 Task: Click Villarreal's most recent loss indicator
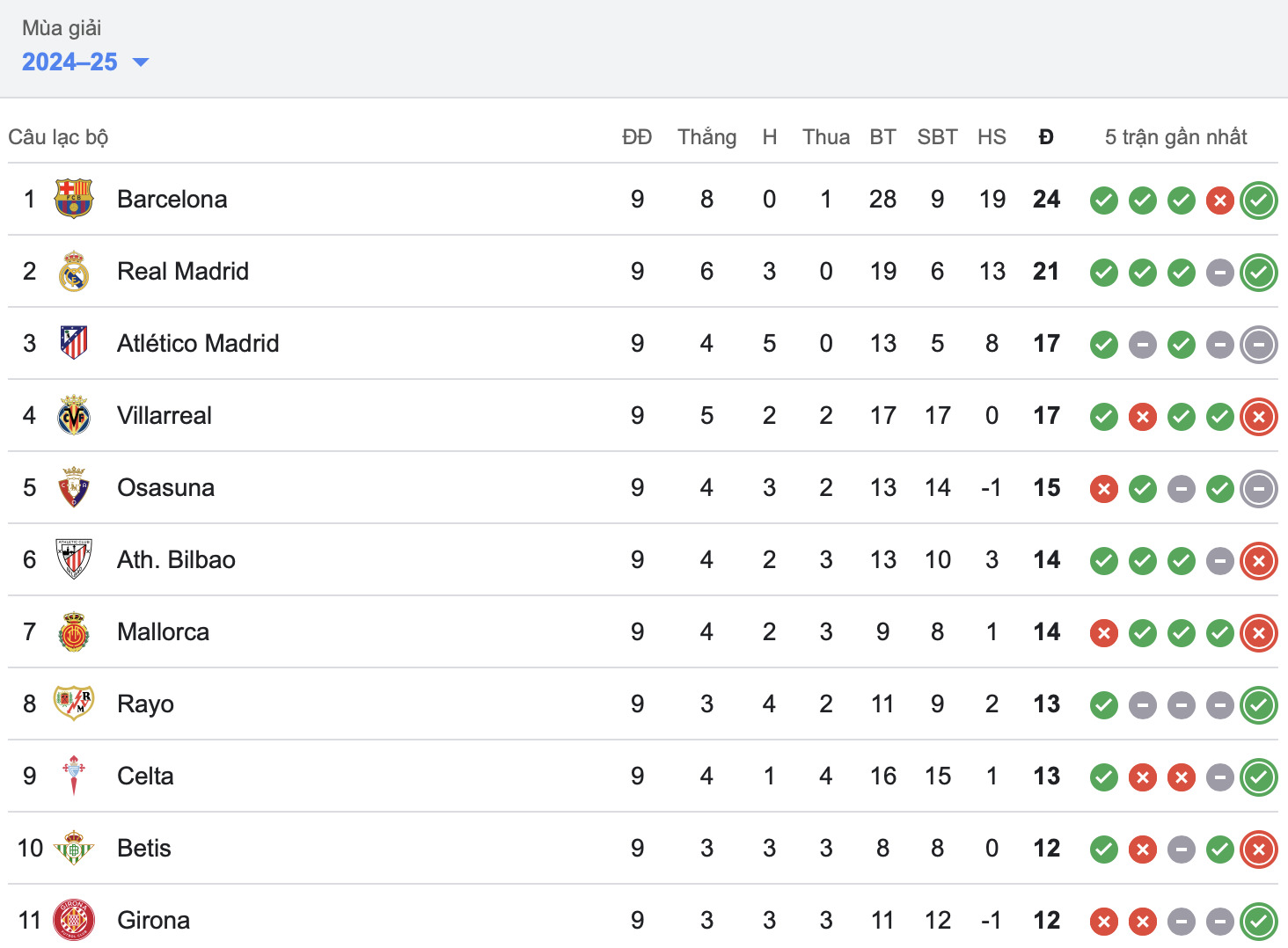[1259, 417]
